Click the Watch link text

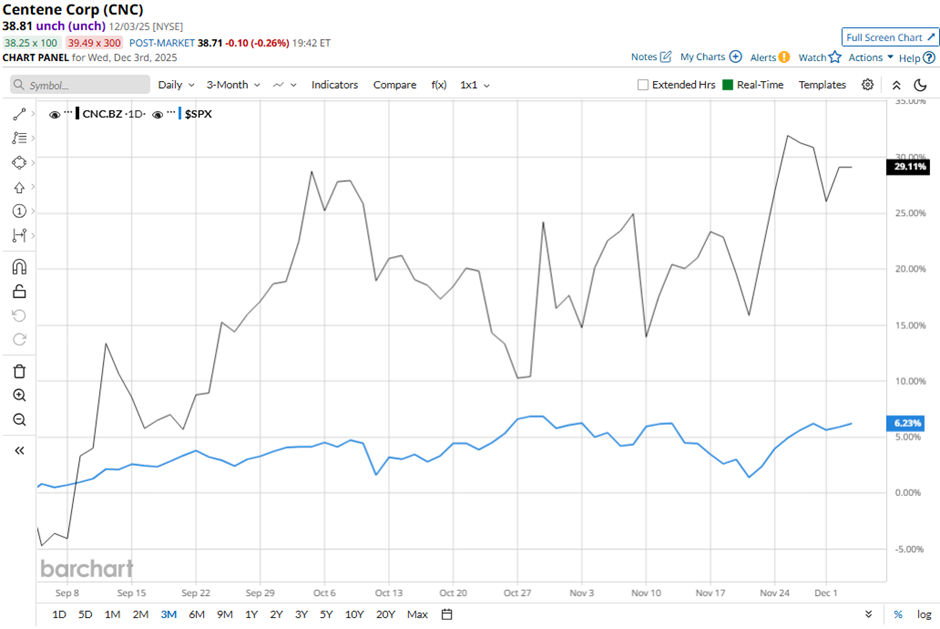click(812, 58)
